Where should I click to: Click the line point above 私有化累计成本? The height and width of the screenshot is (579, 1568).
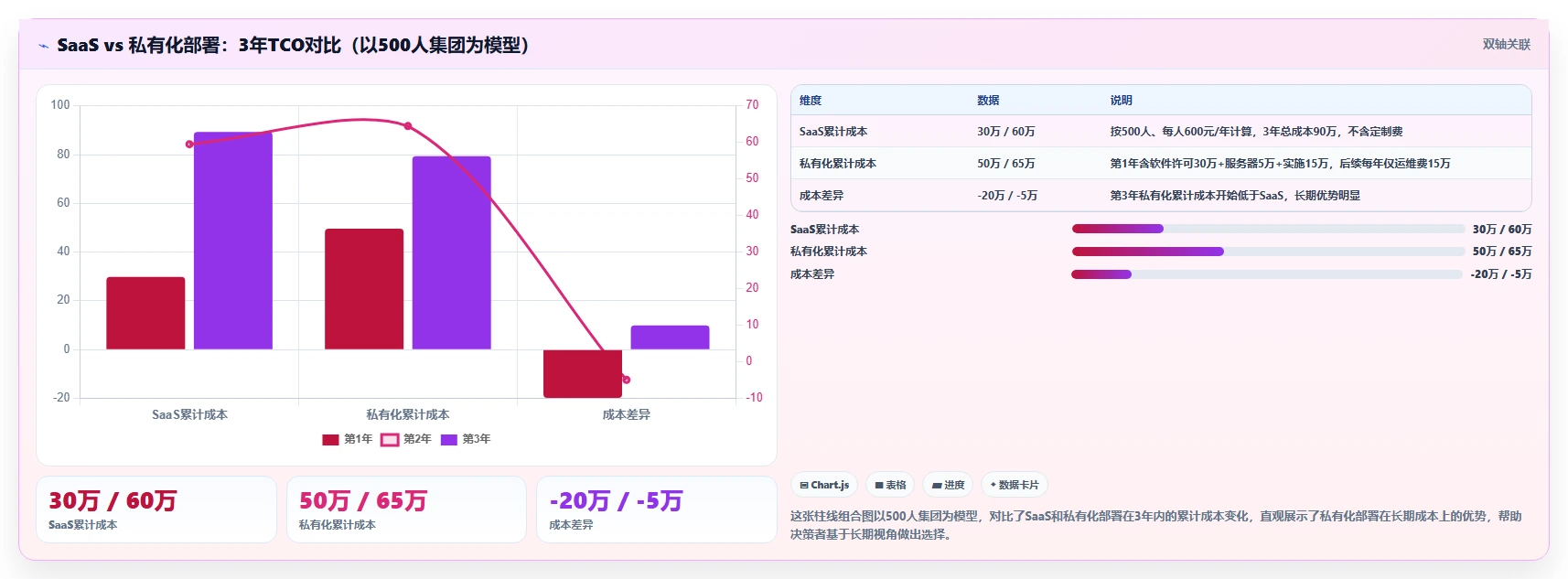(x=408, y=126)
